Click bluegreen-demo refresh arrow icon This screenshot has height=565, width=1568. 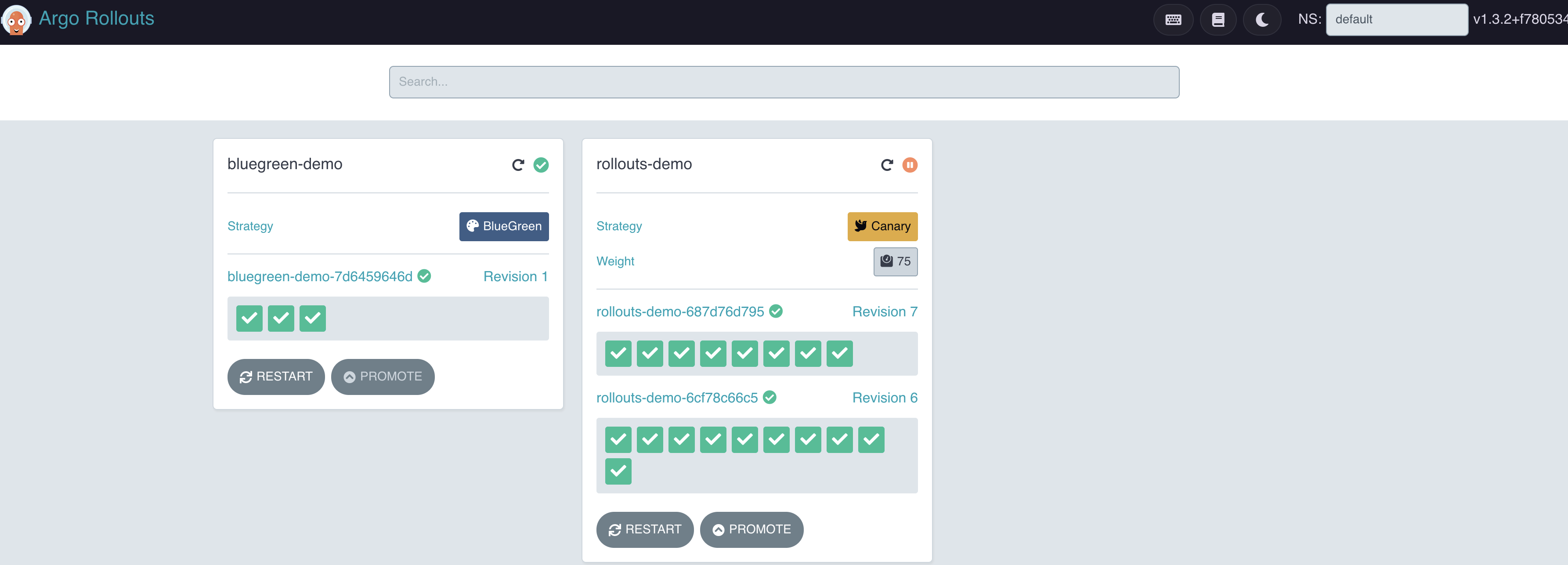click(518, 165)
